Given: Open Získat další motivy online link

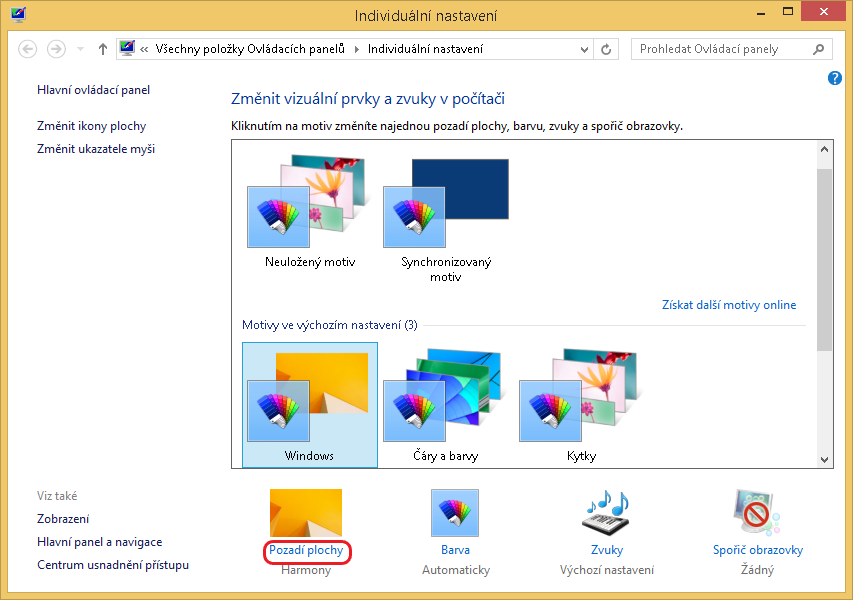Looking at the screenshot, I should tap(729, 305).
